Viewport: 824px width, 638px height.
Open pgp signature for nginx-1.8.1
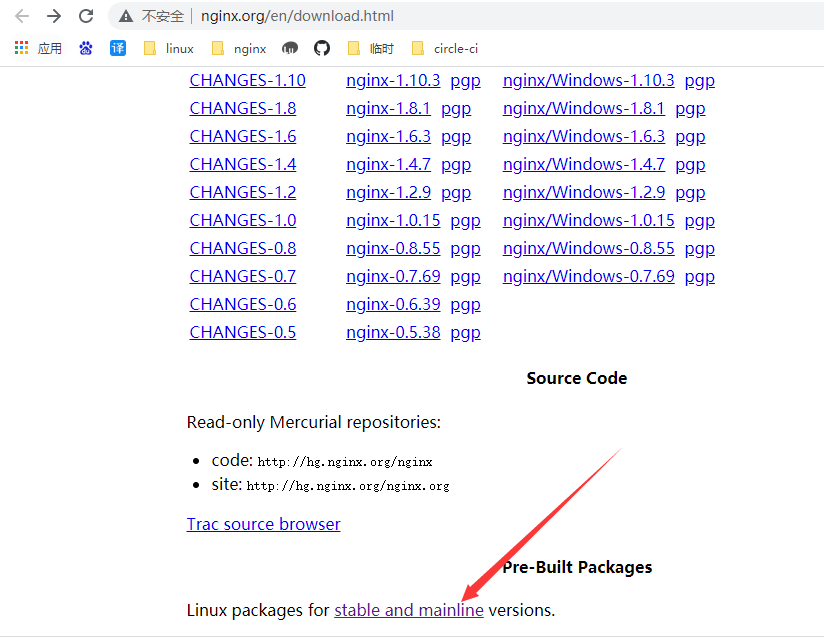tap(456, 109)
